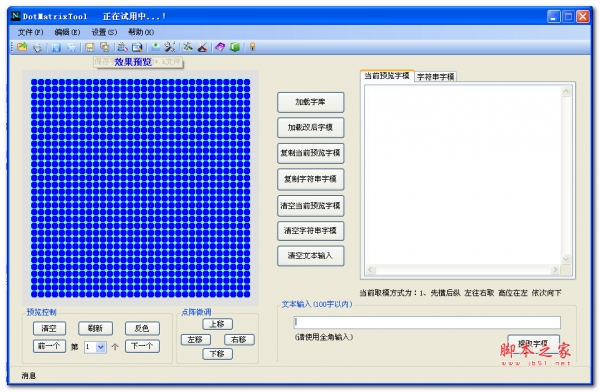The image size is (600, 392).
Task: Minimize the DotMatrixTool window
Action: click(x=554, y=16)
